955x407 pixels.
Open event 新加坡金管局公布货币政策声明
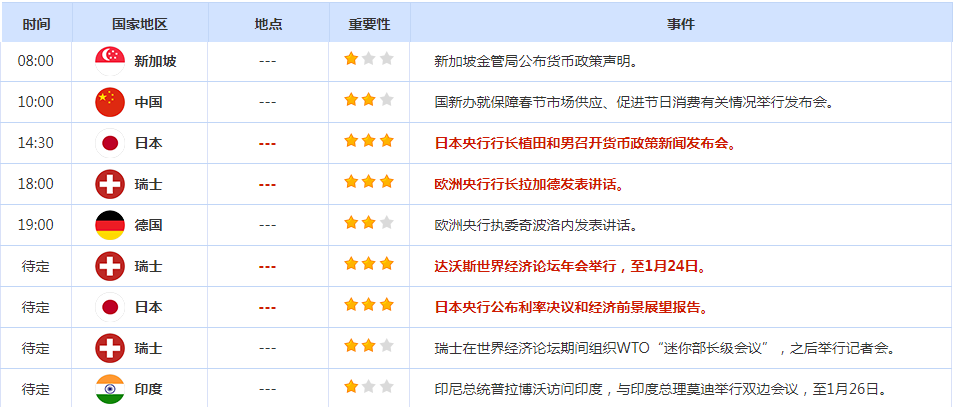[x=536, y=61]
